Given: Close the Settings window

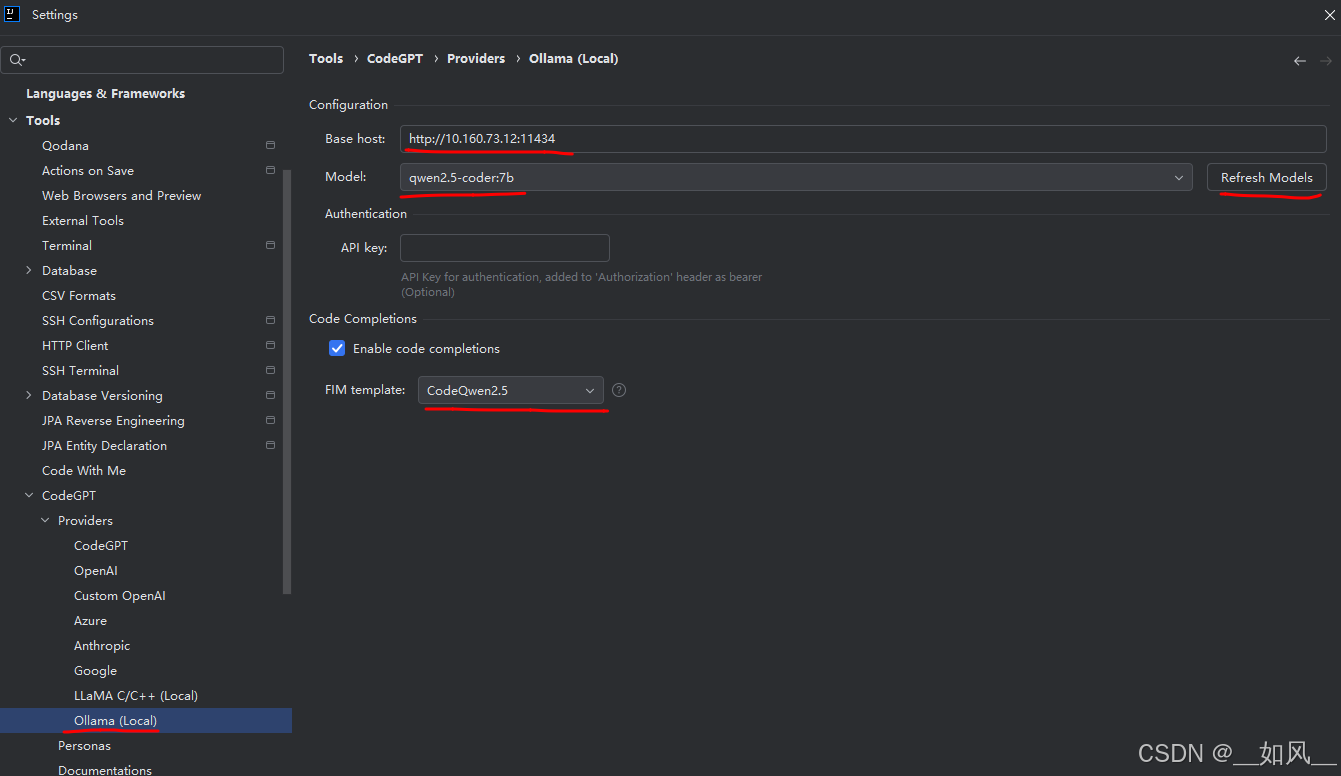Looking at the screenshot, I should 1329,15.
